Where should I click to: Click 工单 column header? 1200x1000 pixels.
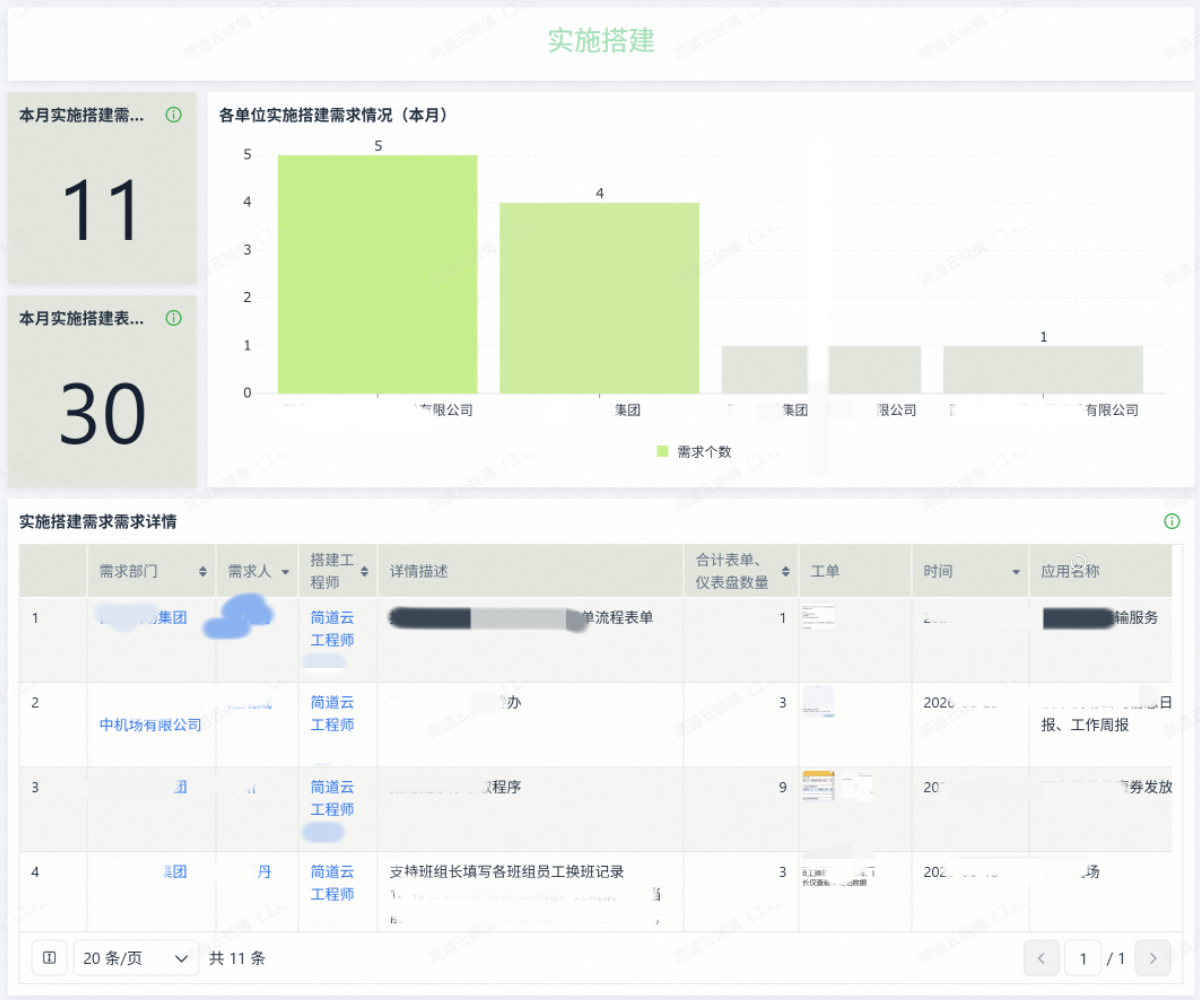coord(825,572)
